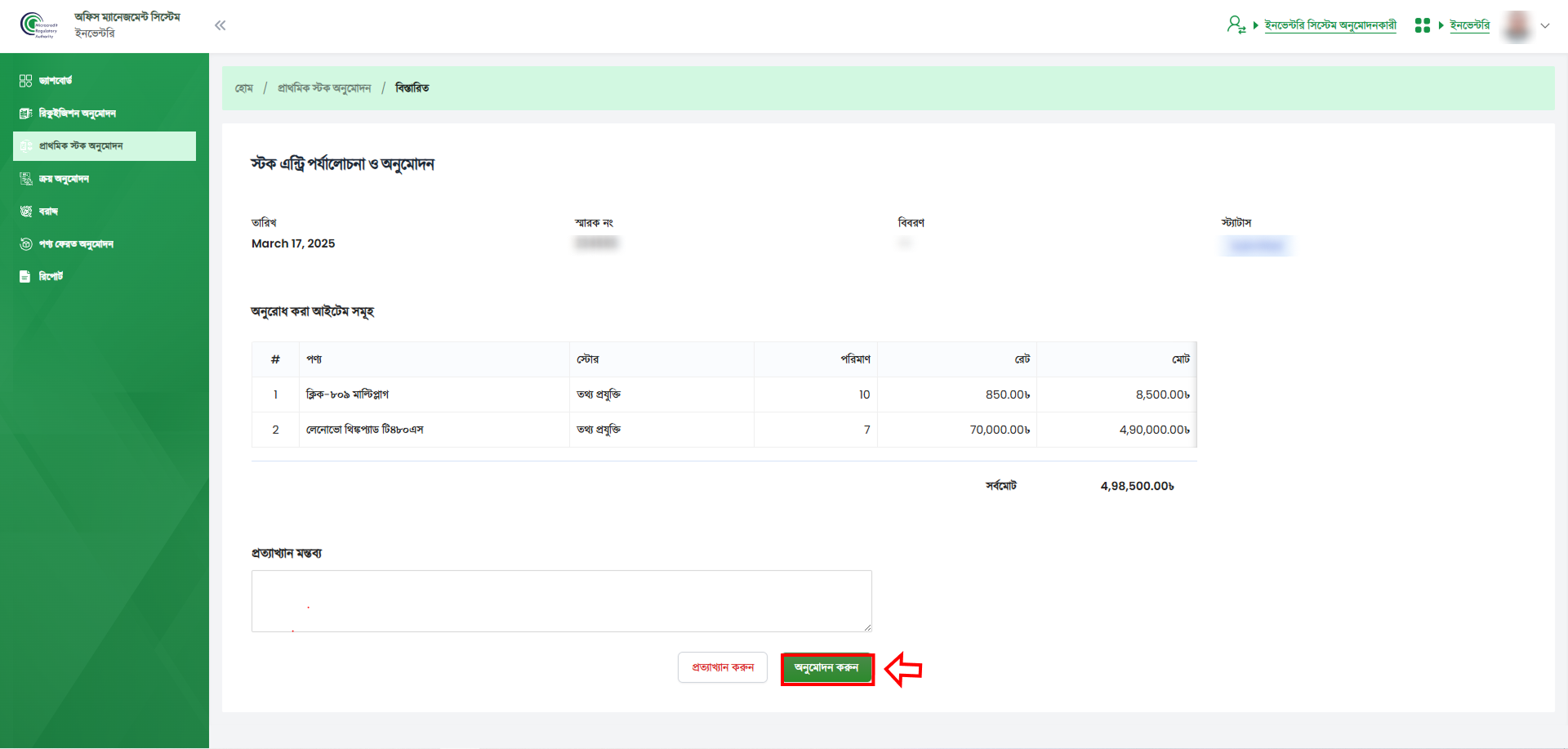Click the four-squares module switcher icon
This screenshot has height=749, width=1568.
point(1422,25)
